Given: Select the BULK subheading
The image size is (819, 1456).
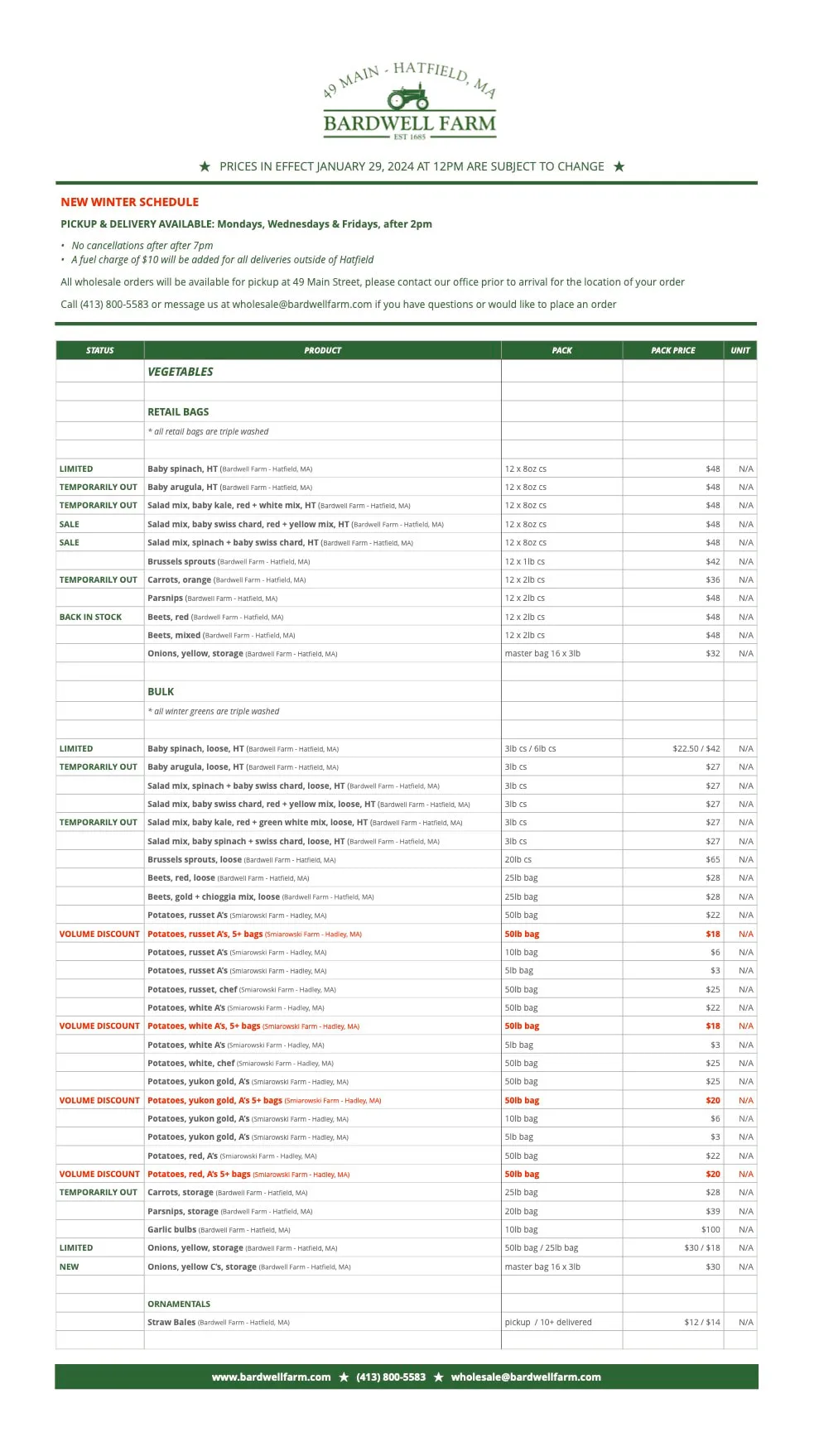Looking at the screenshot, I should pos(161,692).
